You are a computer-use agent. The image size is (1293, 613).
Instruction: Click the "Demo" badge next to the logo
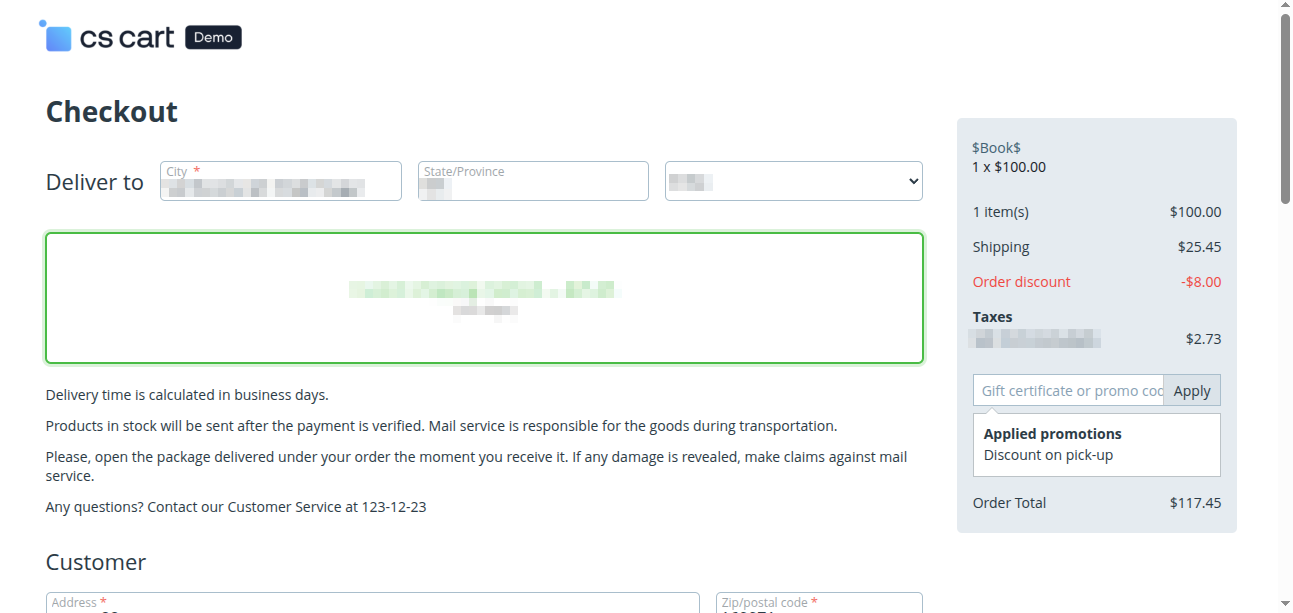pos(212,37)
